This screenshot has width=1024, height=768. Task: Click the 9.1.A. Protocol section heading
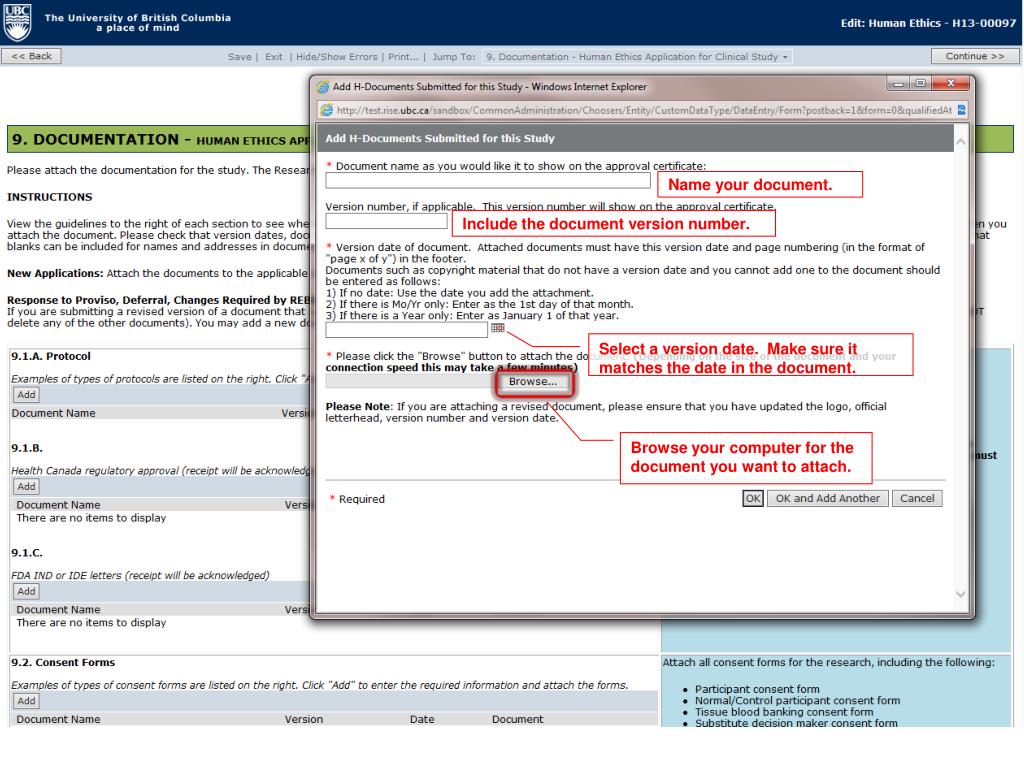pos(51,356)
